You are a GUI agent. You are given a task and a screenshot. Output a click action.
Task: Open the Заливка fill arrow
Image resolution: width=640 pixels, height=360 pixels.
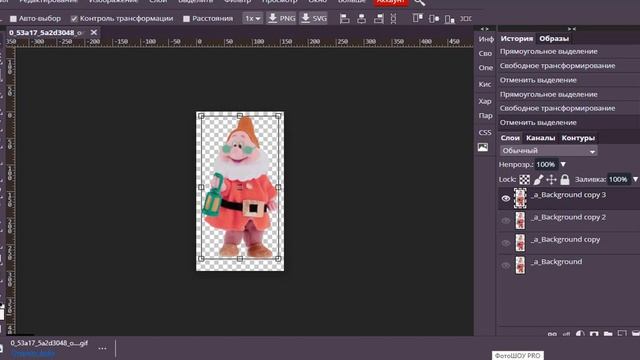(635, 179)
